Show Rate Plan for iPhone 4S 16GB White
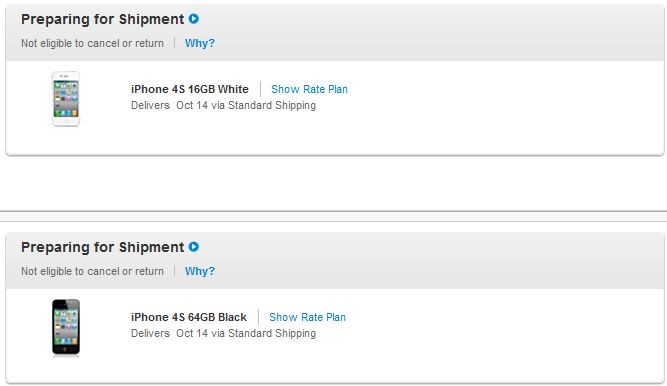The height and width of the screenshot is (386, 667). coord(309,89)
